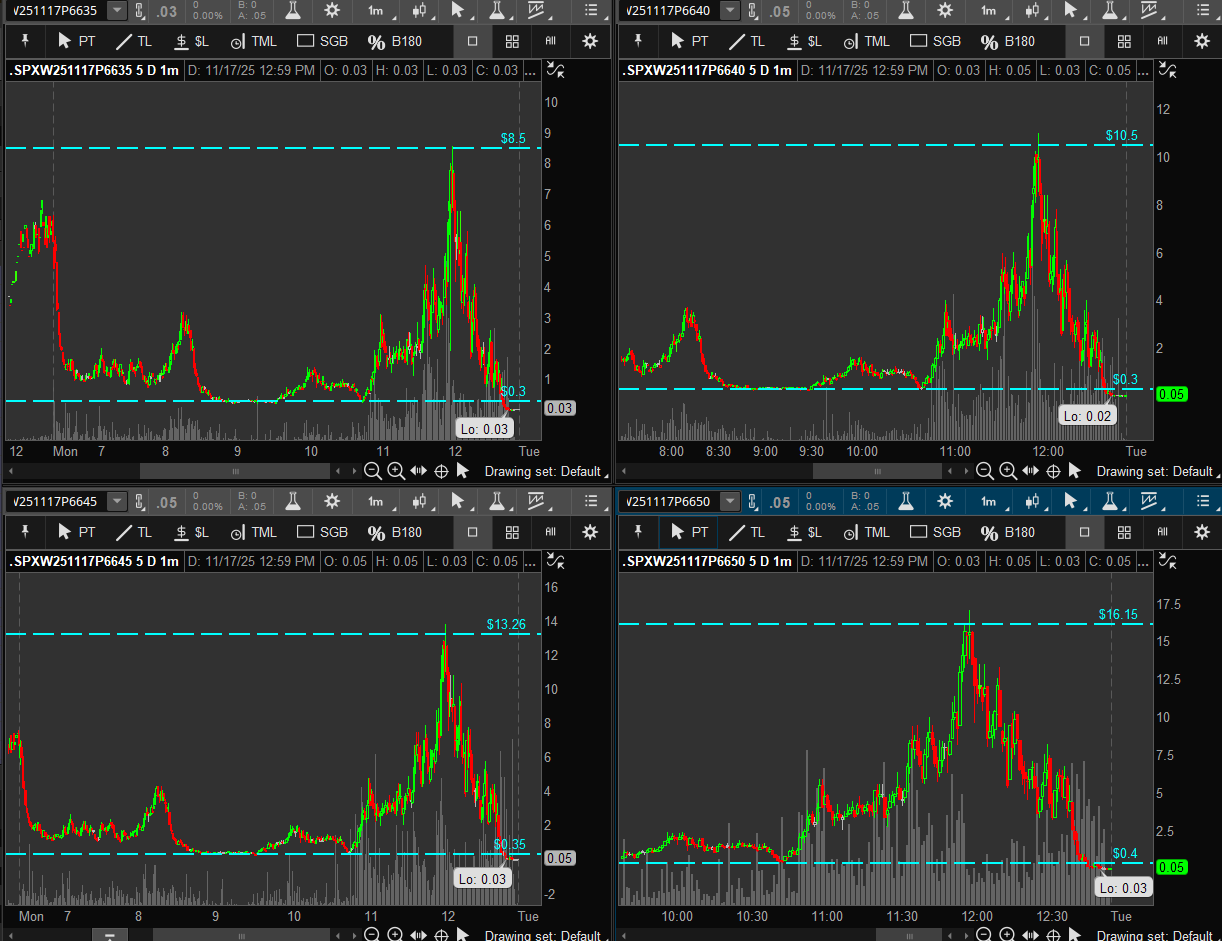The width and height of the screenshot is (1222, 941).
Task: Open gear settings in P6650 drawing toolbar
Action: click(1202, 532)
